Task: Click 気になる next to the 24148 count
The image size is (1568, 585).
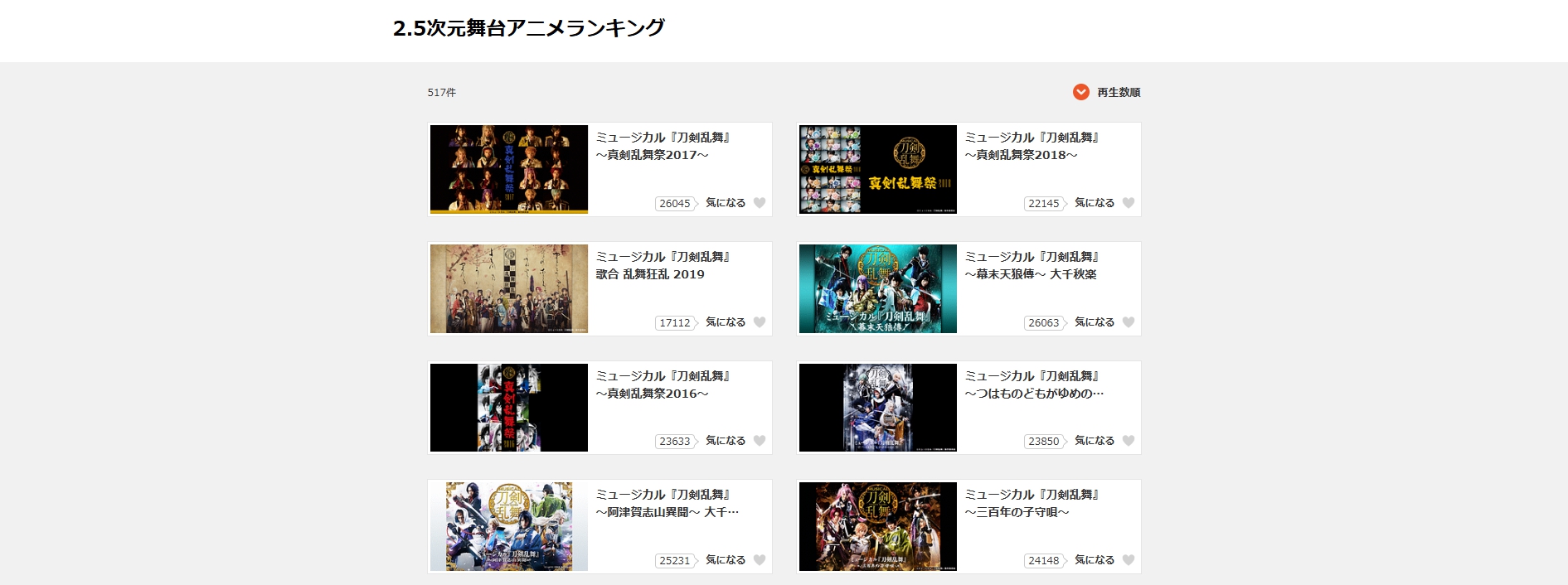Action: pyautogui.click(x=1095, y=560)
